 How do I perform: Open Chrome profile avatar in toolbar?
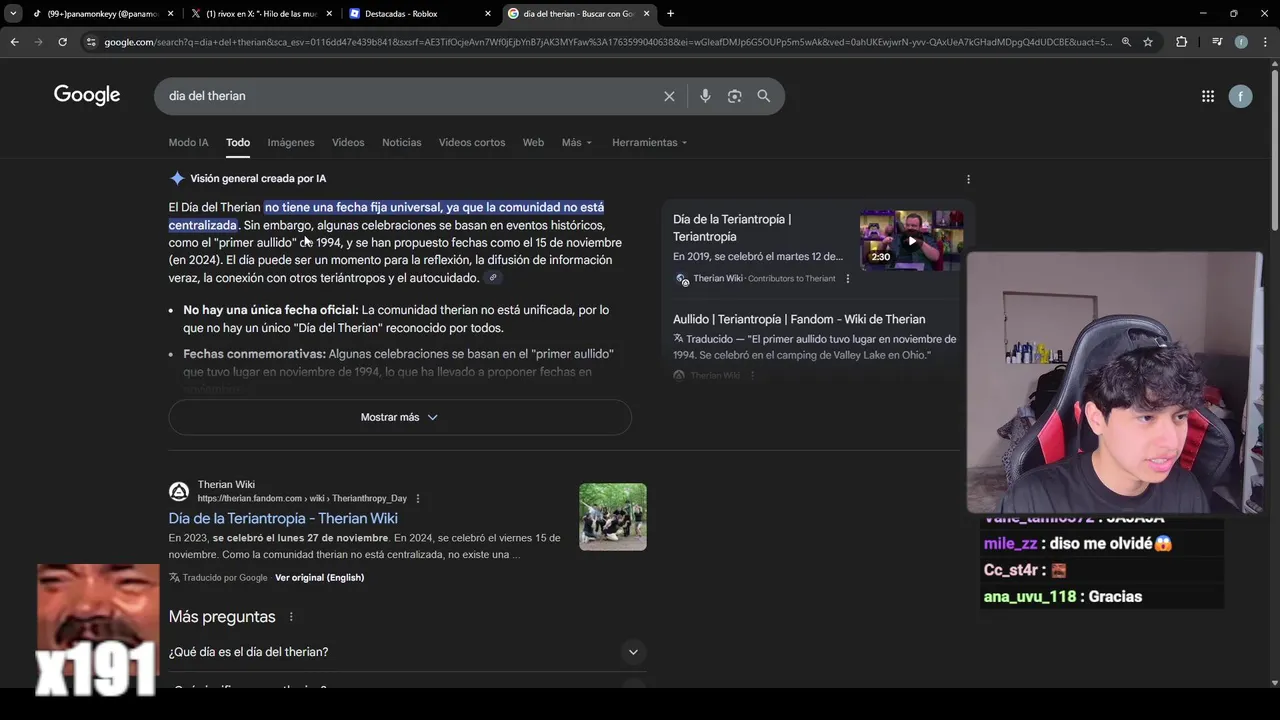click(x=1241, y=42)
